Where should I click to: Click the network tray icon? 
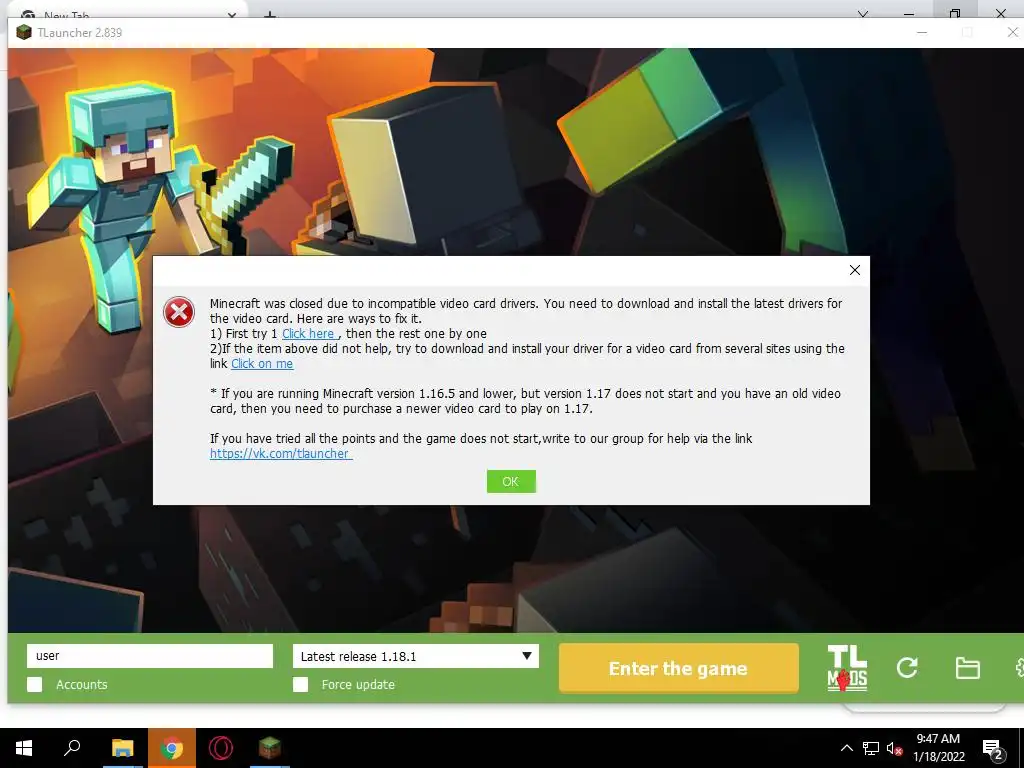(x=871, y=748)
